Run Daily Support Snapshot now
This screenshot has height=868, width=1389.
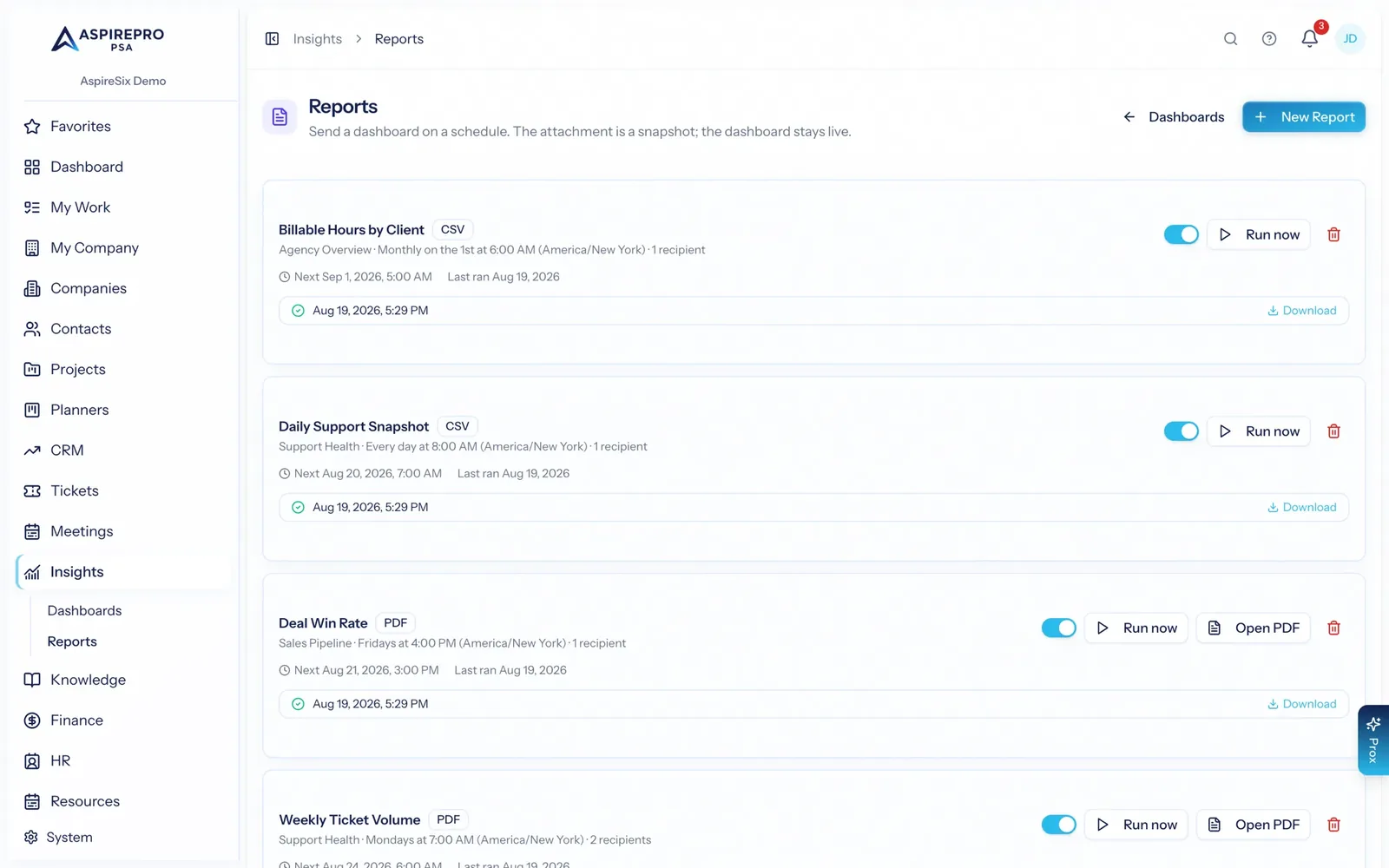click(1259, 431)
